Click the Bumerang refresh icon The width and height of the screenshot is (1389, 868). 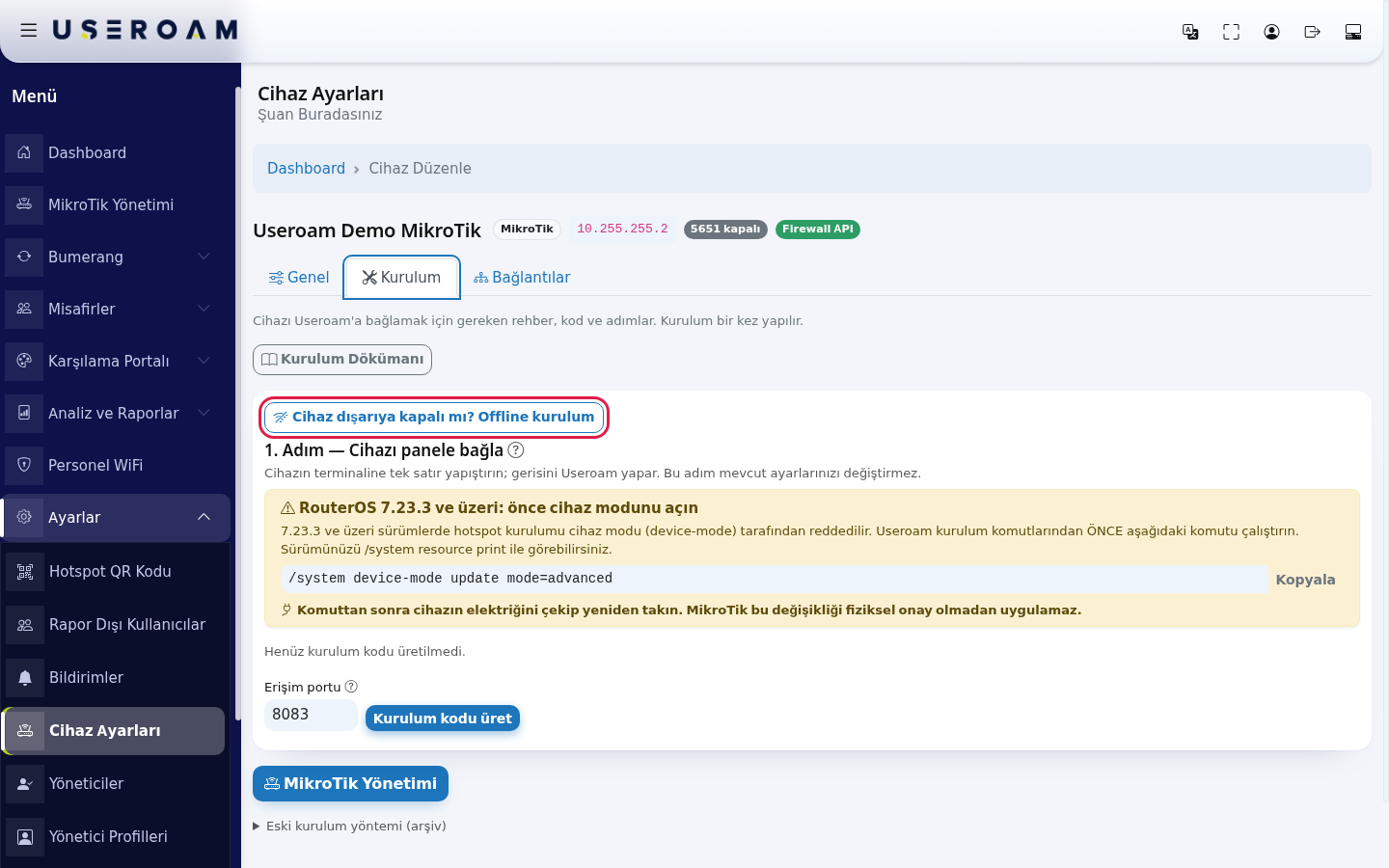click(x=24, y=257)
